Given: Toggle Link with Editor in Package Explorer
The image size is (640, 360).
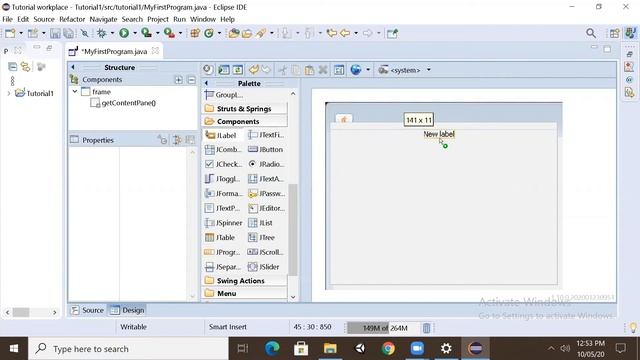Looking at the screenshot, I should (26, 67).
